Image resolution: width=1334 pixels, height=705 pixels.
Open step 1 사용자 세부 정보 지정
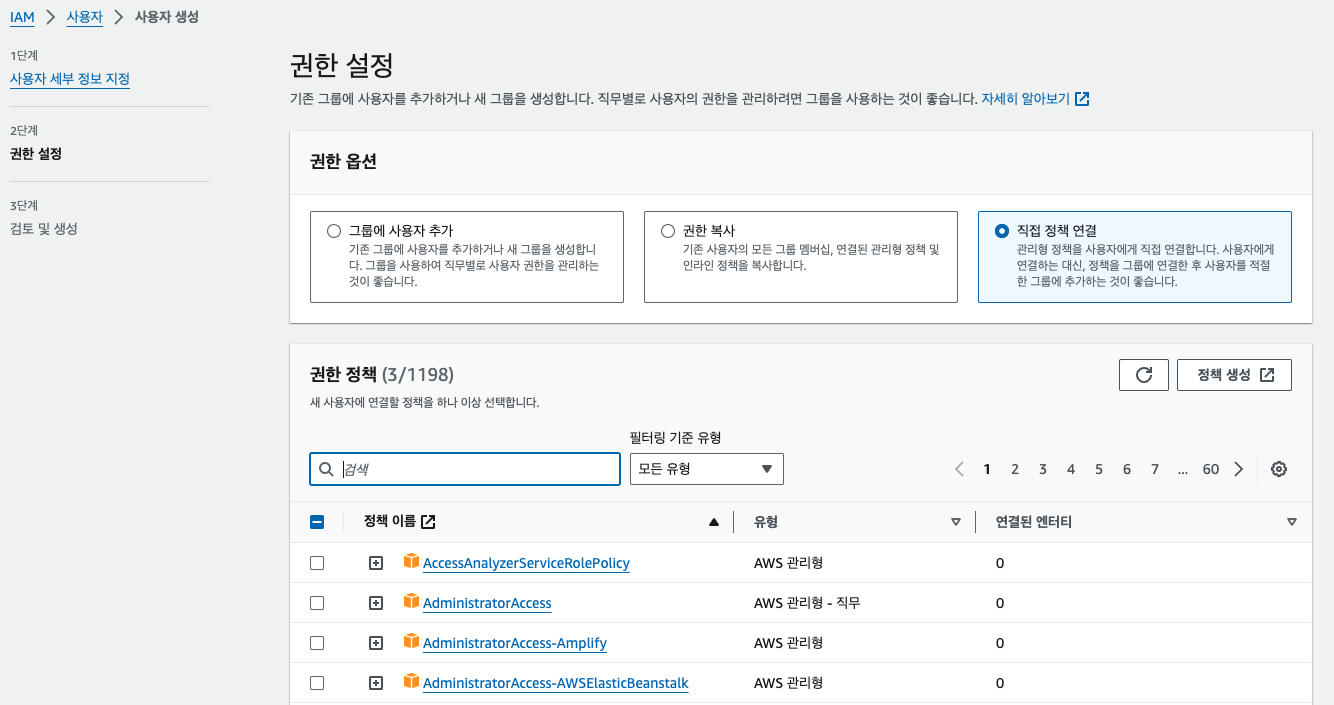(x=70, y=78)
